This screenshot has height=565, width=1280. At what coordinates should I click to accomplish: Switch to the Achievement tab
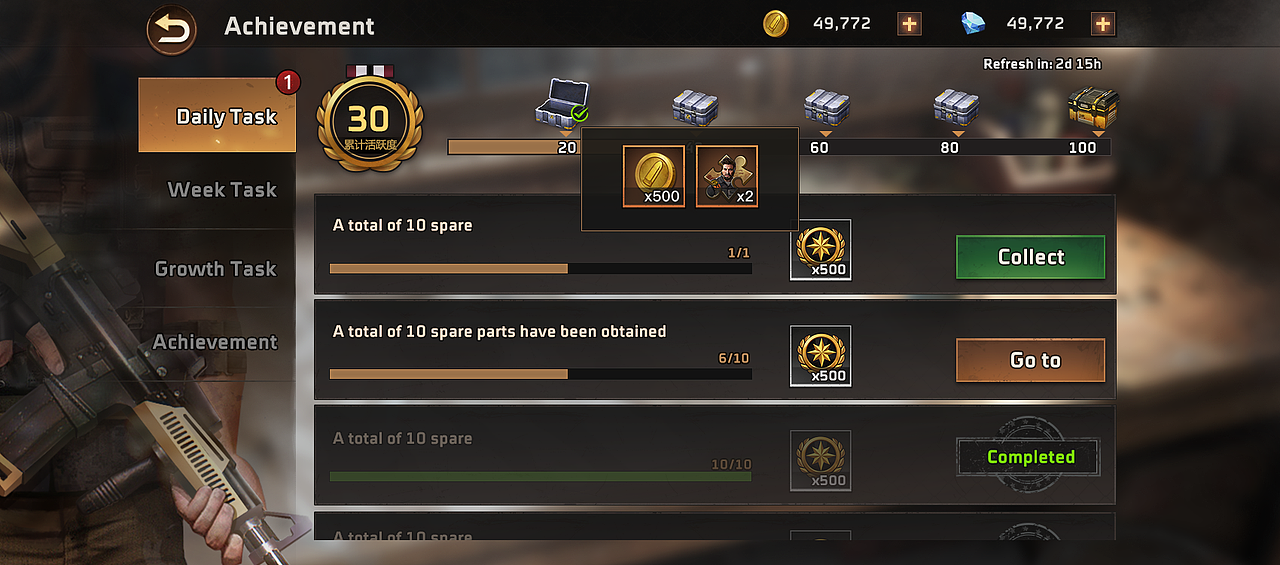click(215, 342)
